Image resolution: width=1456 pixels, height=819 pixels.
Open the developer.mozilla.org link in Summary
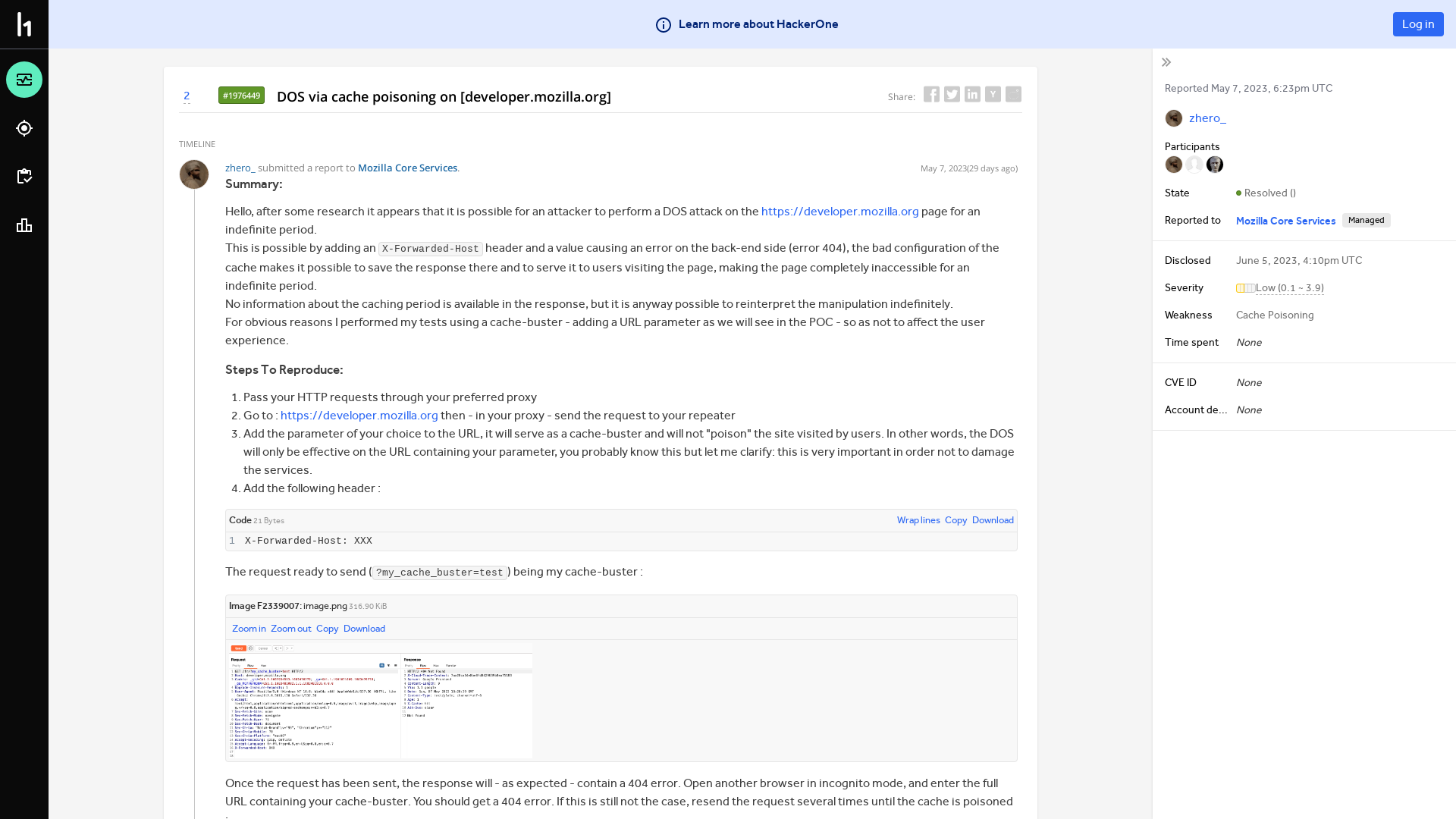[839, 212]
